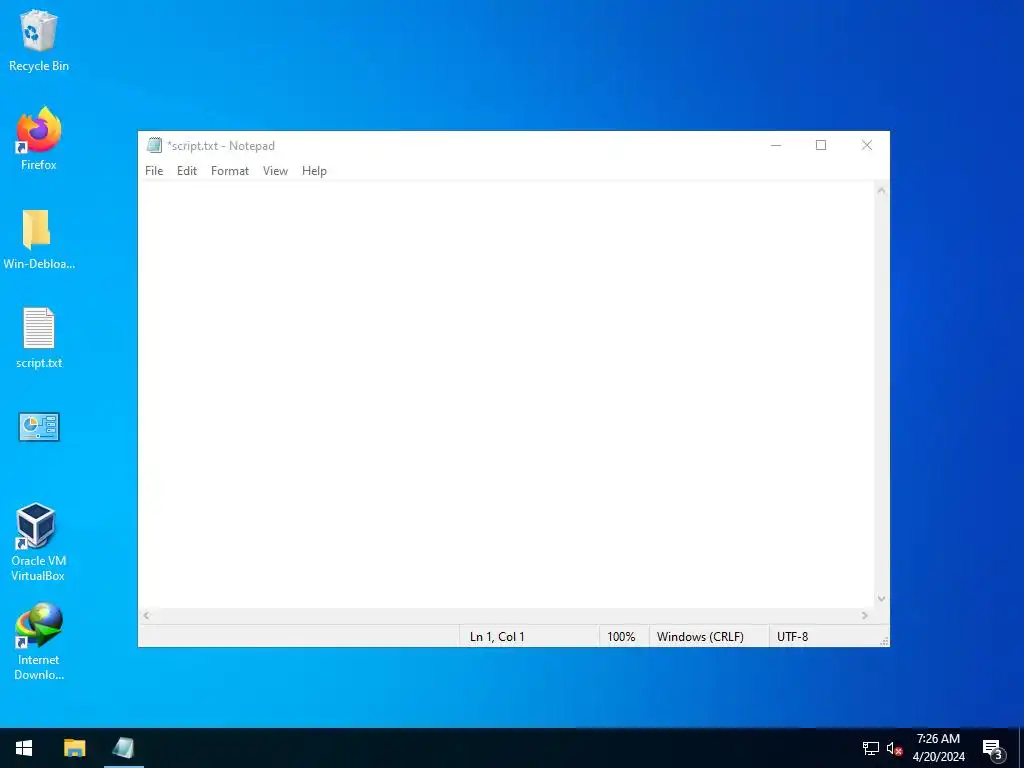
Task: Click the 100% zoom status entry
Action: [x=624, y=637]
